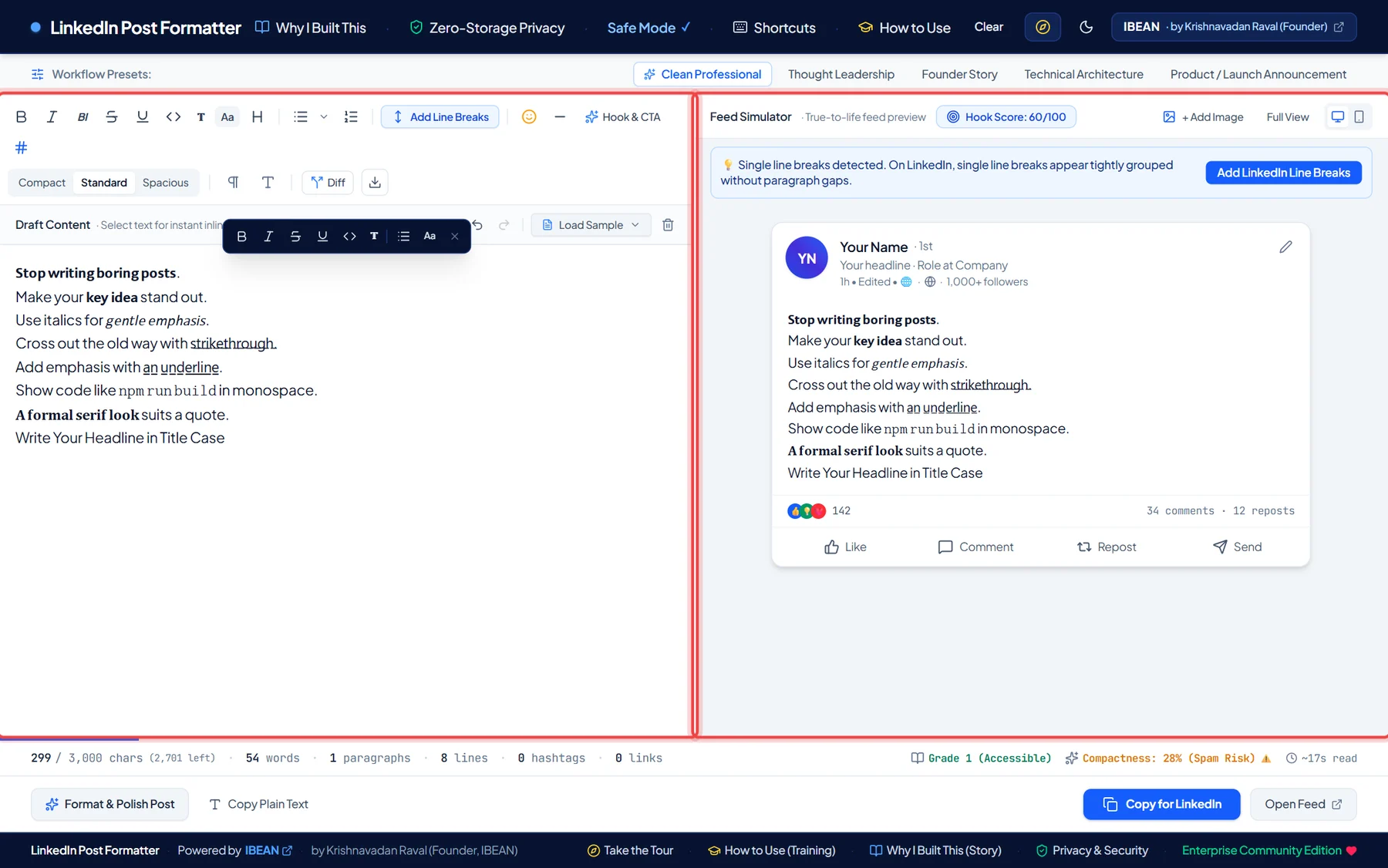Click into the draft content text area
Image resolution: width=1388 pixels, height=868 pixels.
345,490
